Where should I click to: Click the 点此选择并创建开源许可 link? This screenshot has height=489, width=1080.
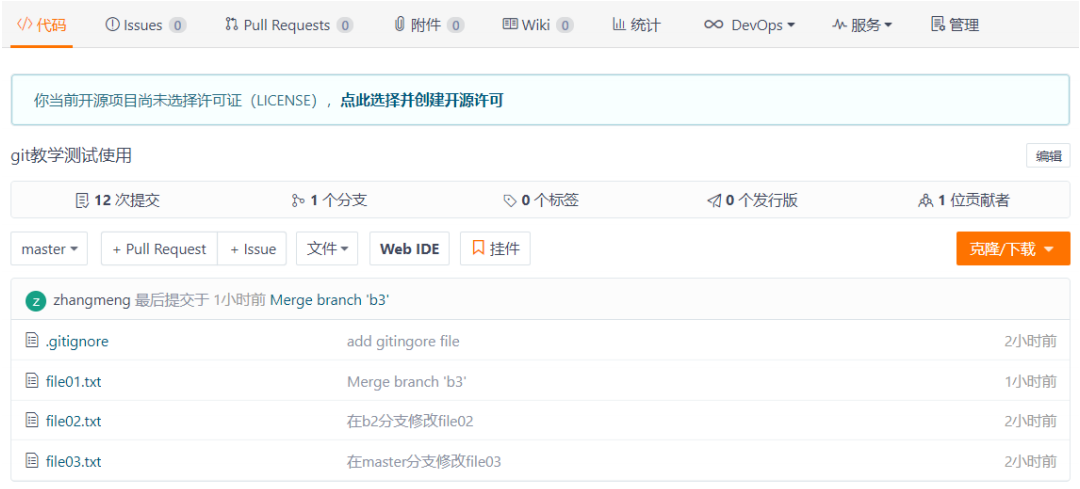pyautogui.click(x=422, y=101)
